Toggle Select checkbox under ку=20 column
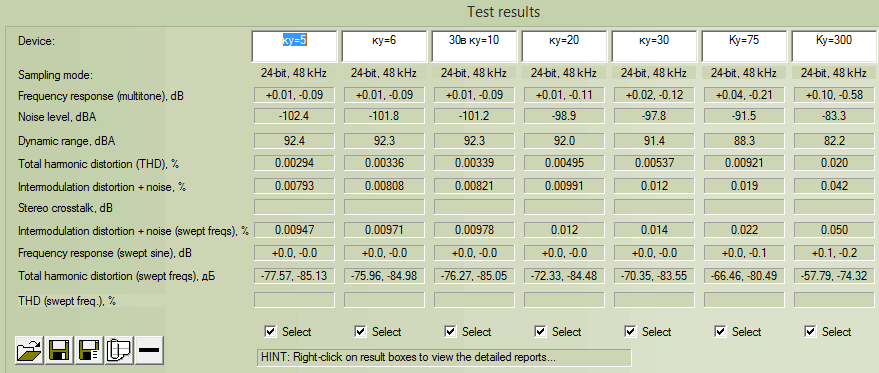Image resolution: width=879 pixels, height=373 pixels. (540, 331)
